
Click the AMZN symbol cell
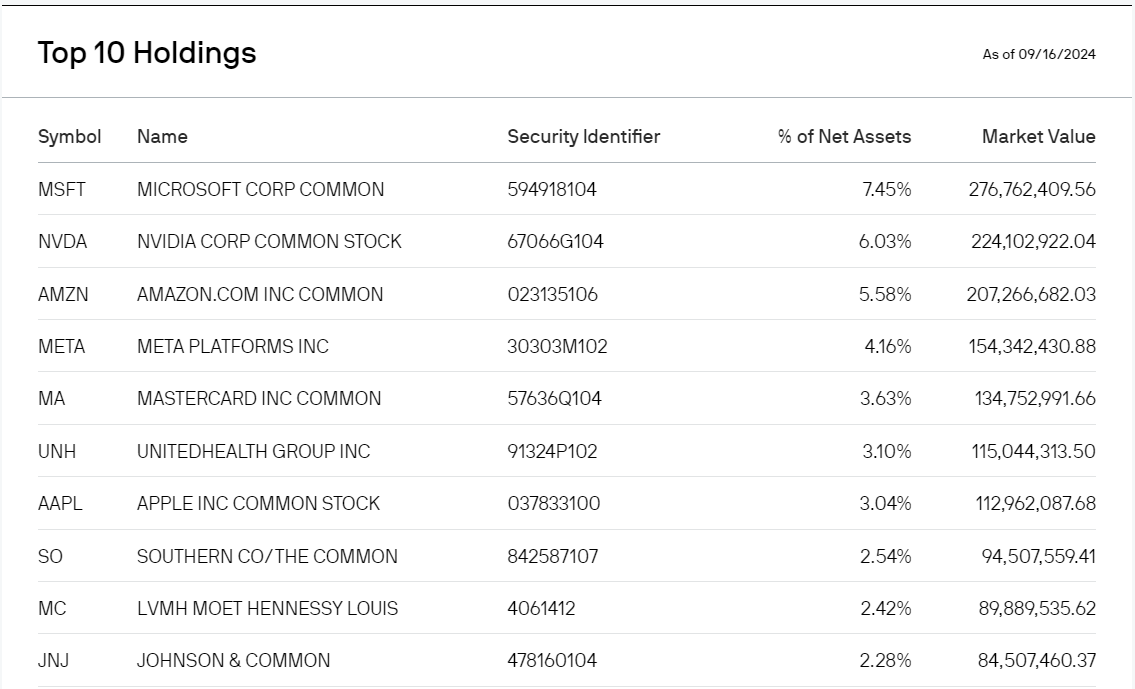click(x=63, y=295)
